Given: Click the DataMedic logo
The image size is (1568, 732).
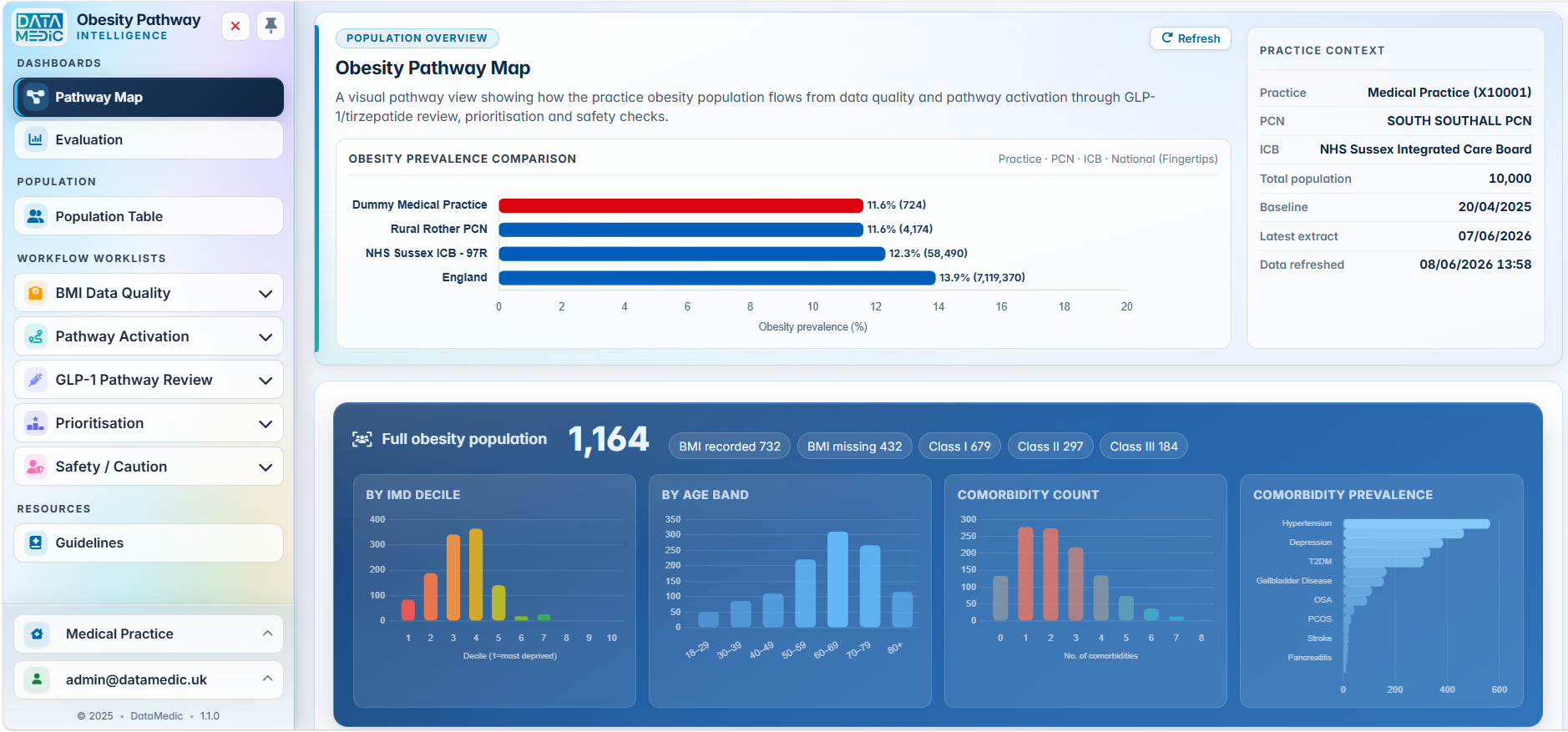Looking at the screenshot, I should [x=40, y=27].
